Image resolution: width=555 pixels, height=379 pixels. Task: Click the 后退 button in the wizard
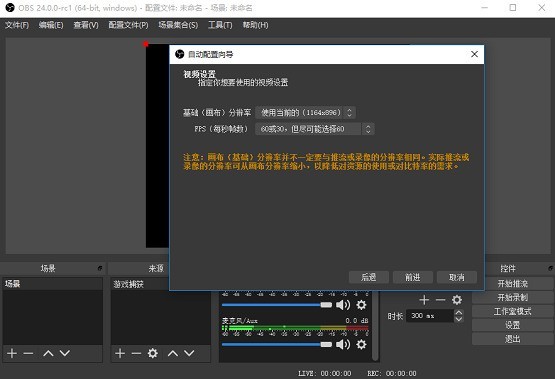point(368,277)
